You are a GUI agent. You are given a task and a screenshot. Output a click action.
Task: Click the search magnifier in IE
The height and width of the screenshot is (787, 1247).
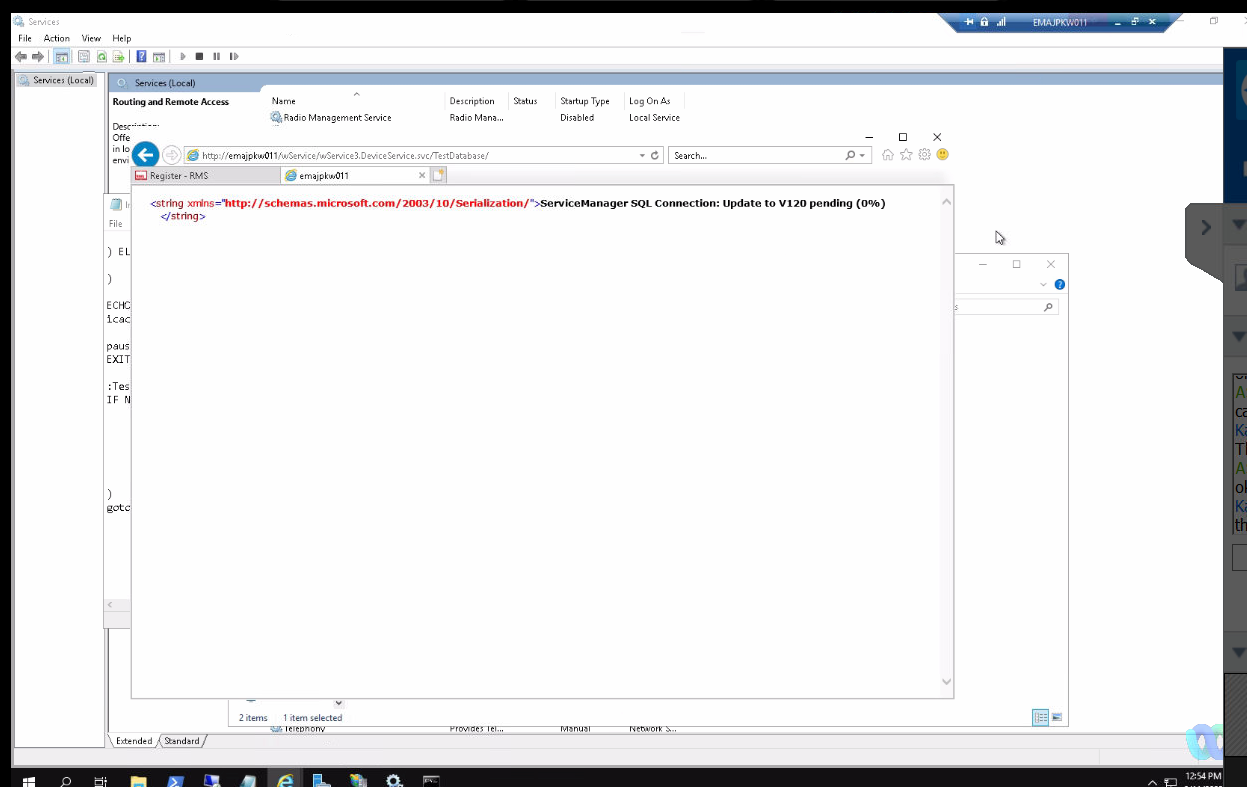850,156
